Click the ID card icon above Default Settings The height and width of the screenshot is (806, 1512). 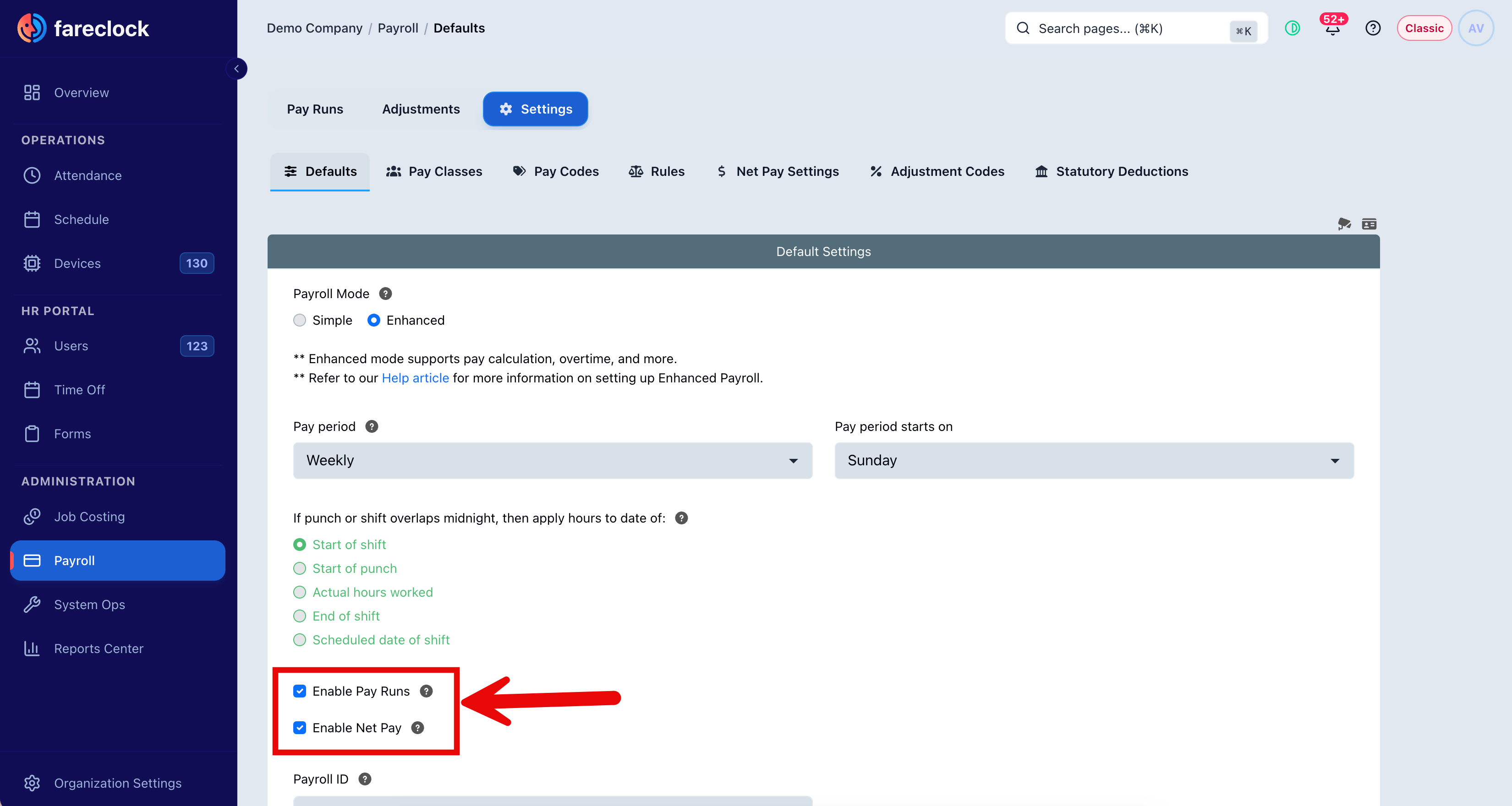point(1370,223)
